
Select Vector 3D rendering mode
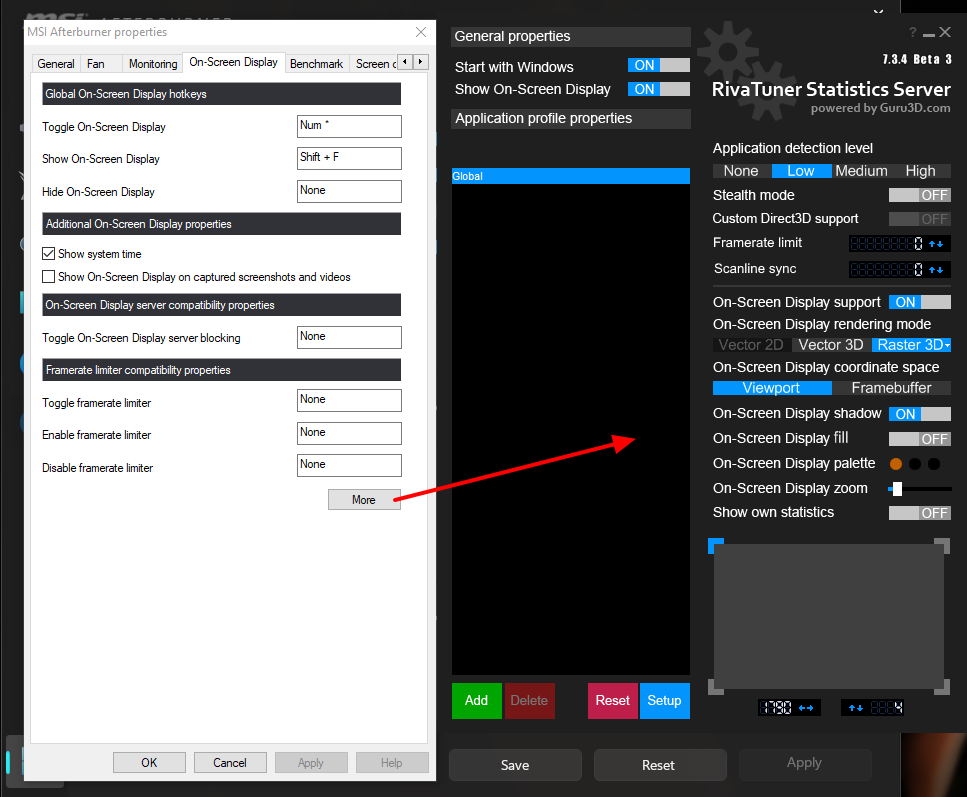click(831, 345)
